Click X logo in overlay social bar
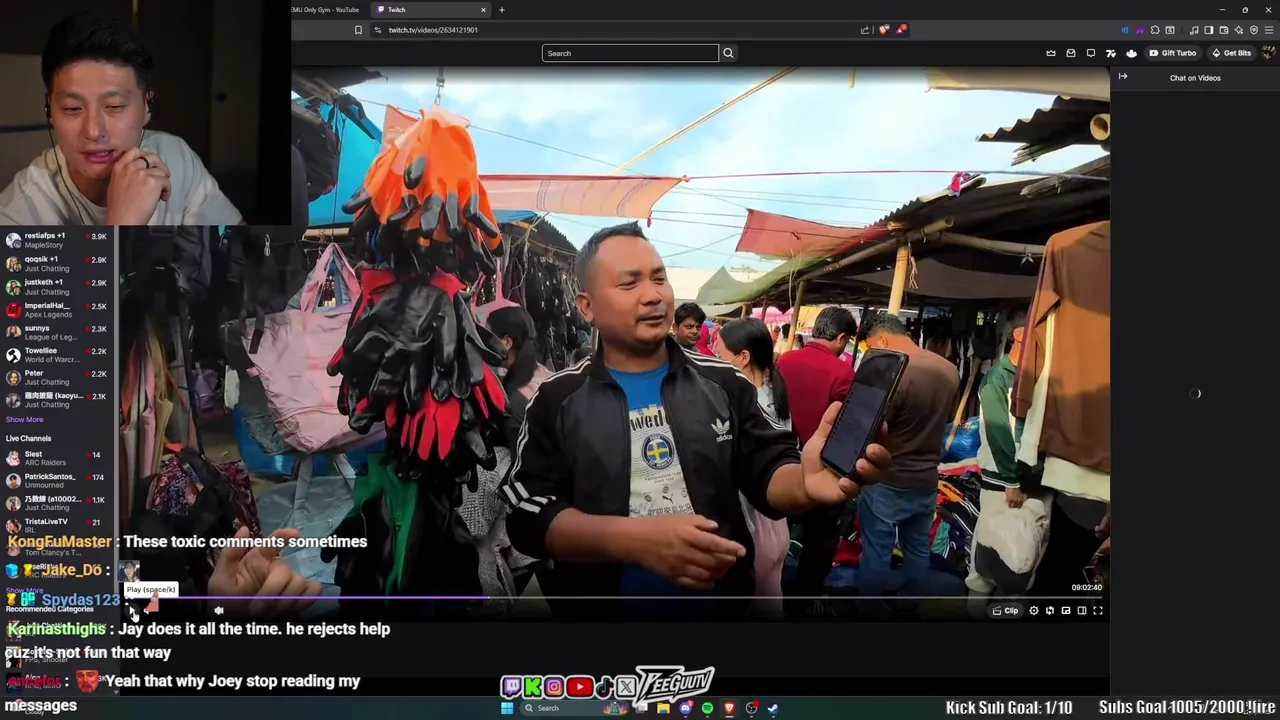Viewport: 1280px width, 720px height. click(x=626, y=687)
